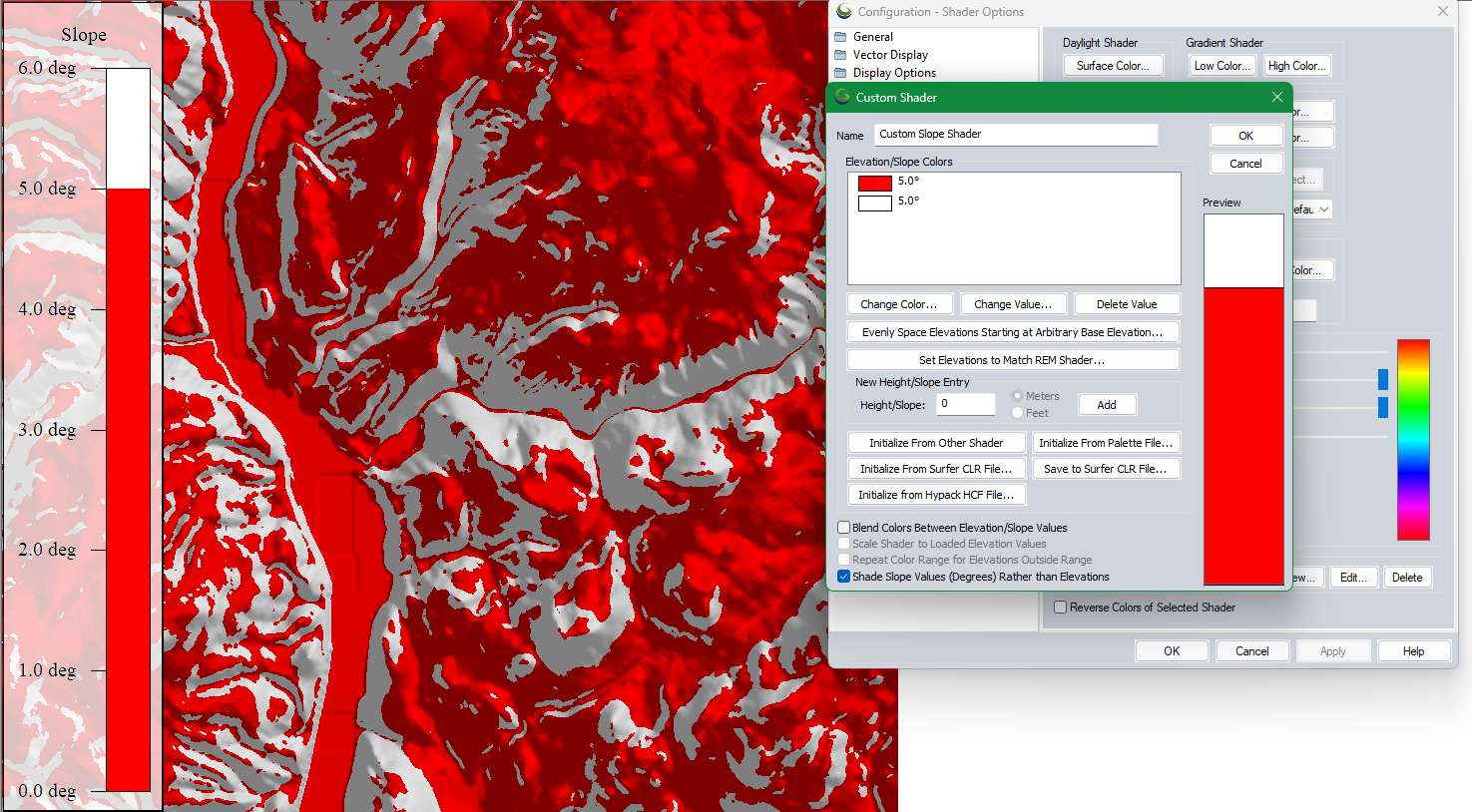Click the Height/Slope input field
This screenshot has height=812, width=1472.
click(966, 404)
